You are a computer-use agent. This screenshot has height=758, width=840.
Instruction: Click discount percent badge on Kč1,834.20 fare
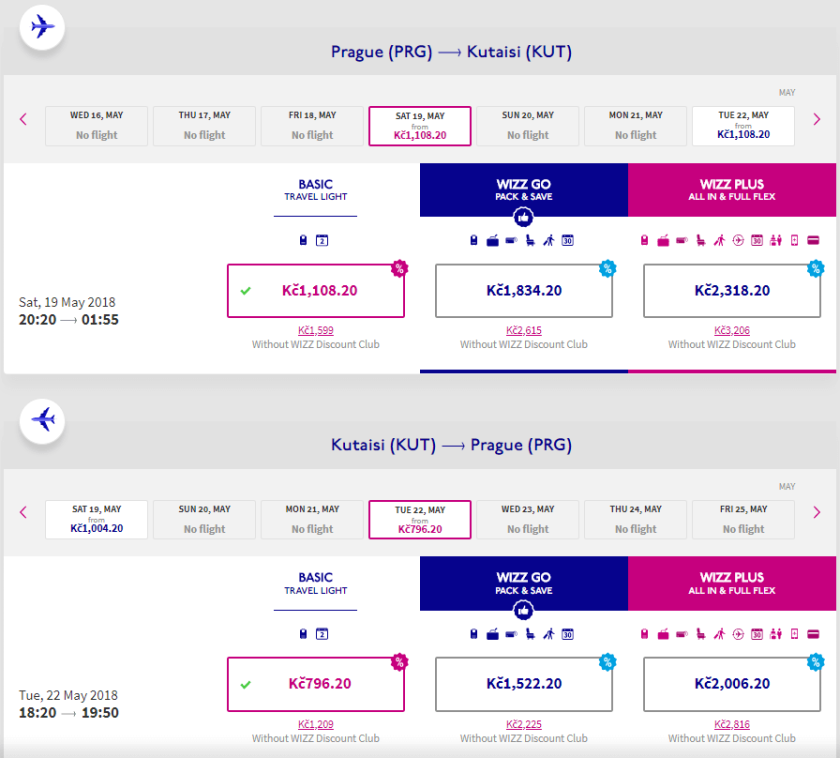[x=607, y=268]
